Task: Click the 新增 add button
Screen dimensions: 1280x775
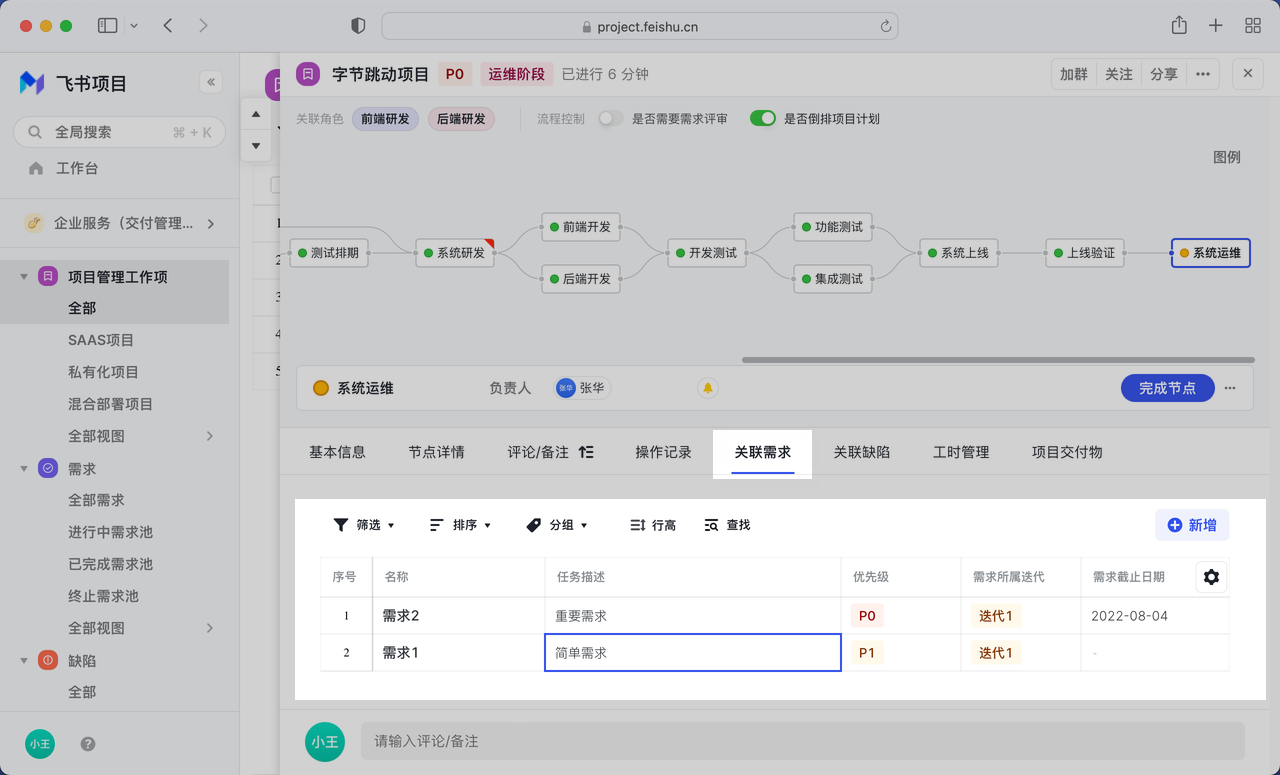Action: coord(1191,525)
